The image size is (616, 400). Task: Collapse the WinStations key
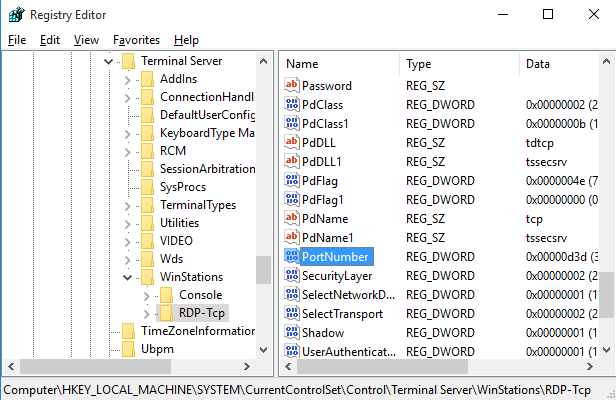tap(127, 277)
